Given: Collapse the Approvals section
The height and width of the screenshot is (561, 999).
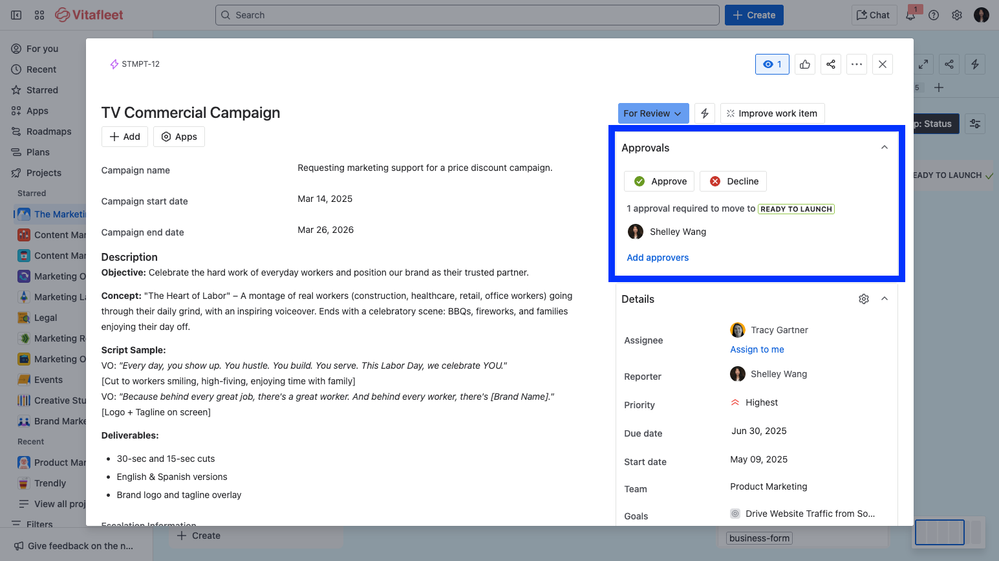Looking at the screenshot, I should 884,148.
